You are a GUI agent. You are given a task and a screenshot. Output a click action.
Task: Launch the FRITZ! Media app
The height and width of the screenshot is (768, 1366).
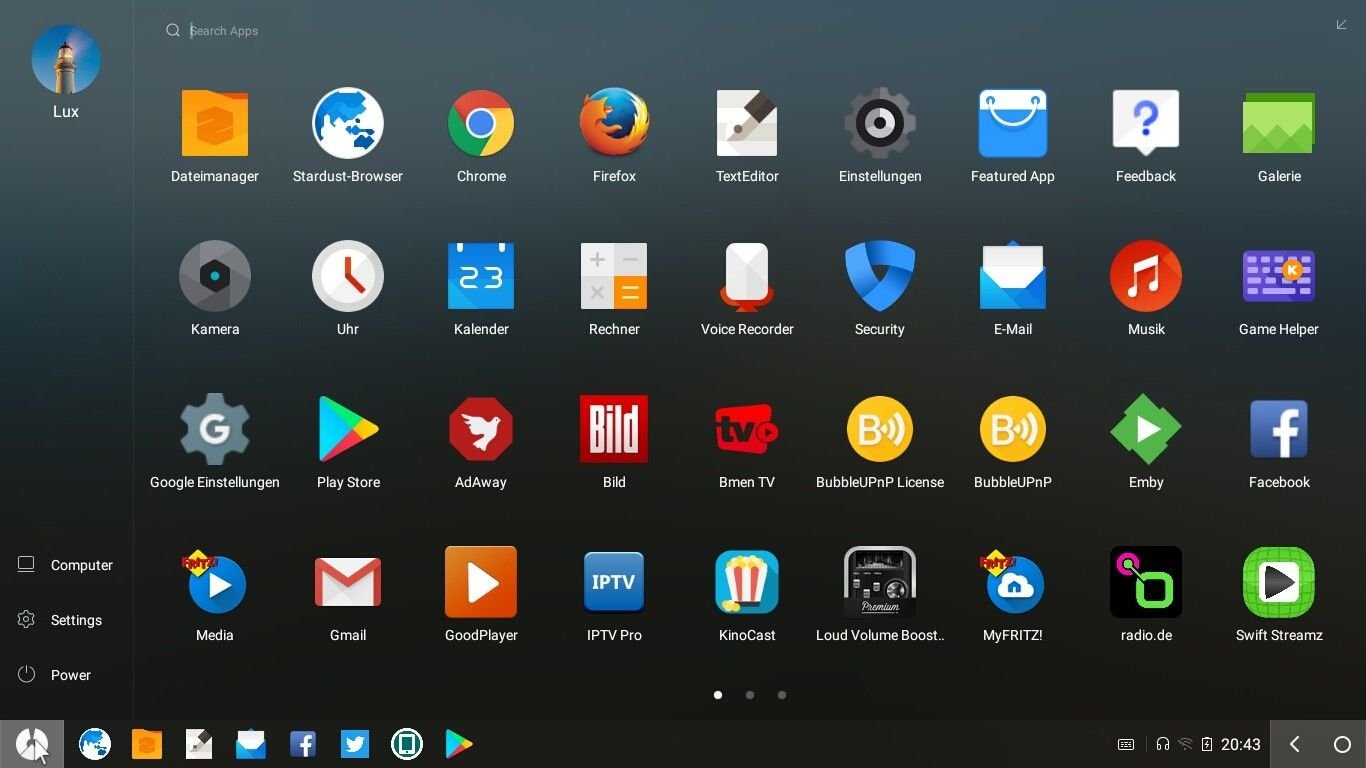click(215, 582)
